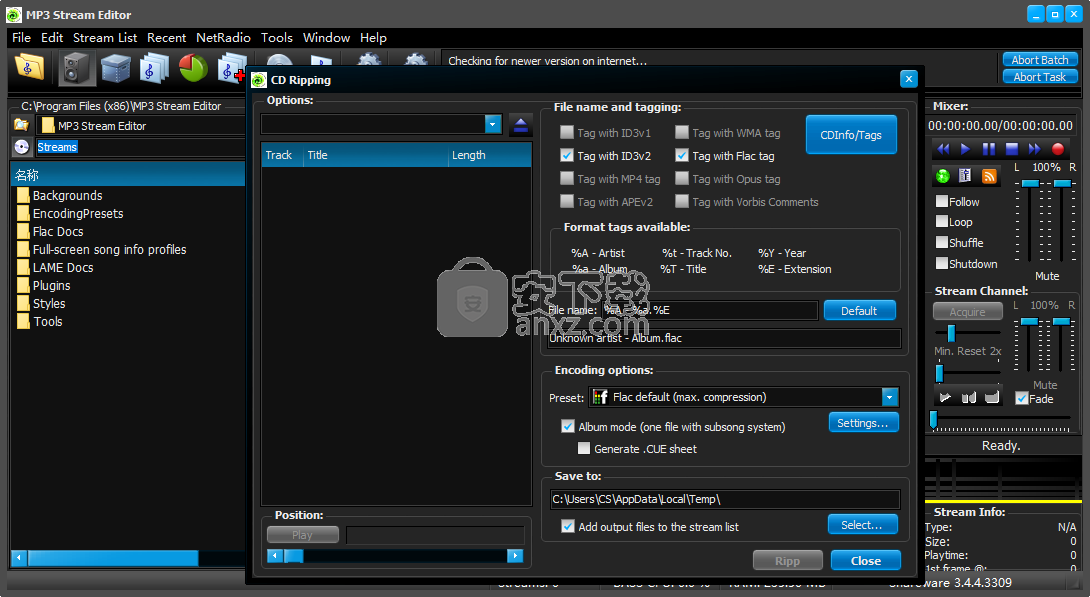Click the middle fade shape icon in Stream Channel

(968, 398)
